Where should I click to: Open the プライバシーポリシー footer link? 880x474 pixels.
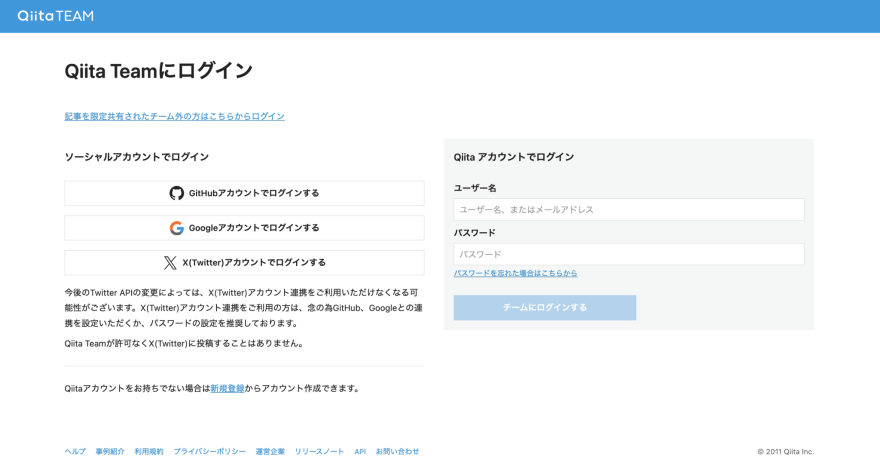point(209,452)
